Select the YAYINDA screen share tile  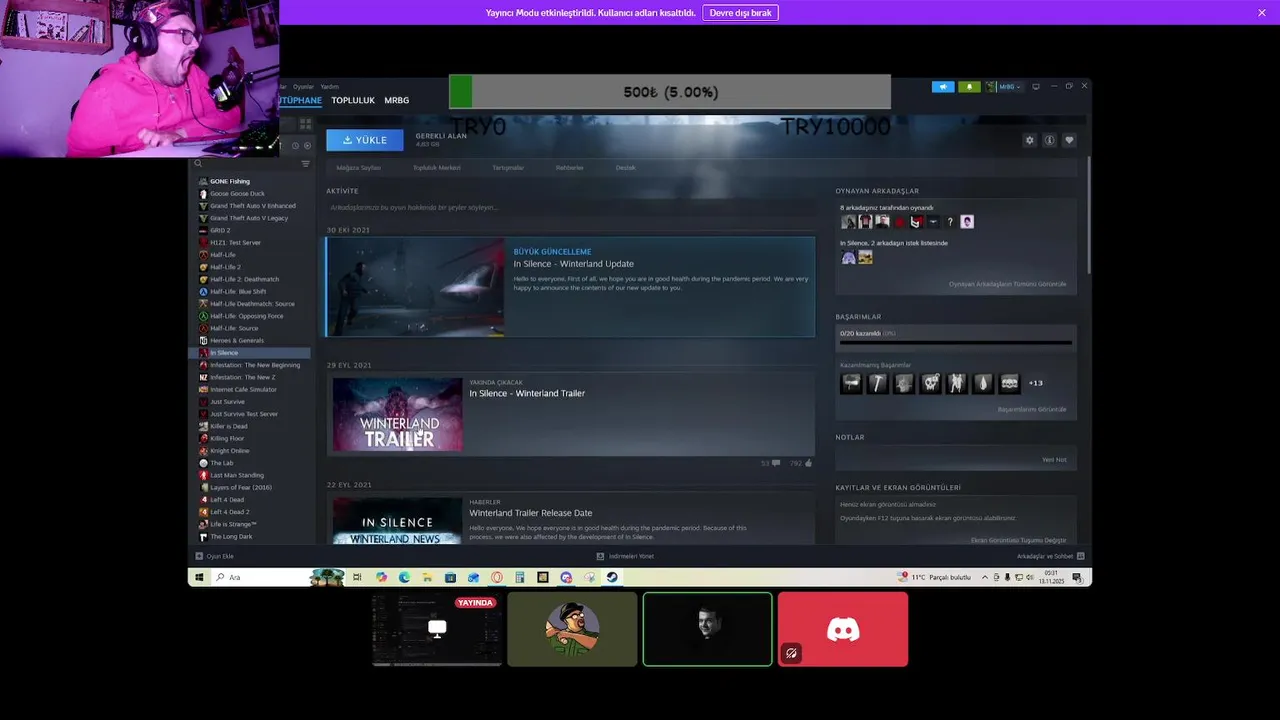(x=437, y=629)
